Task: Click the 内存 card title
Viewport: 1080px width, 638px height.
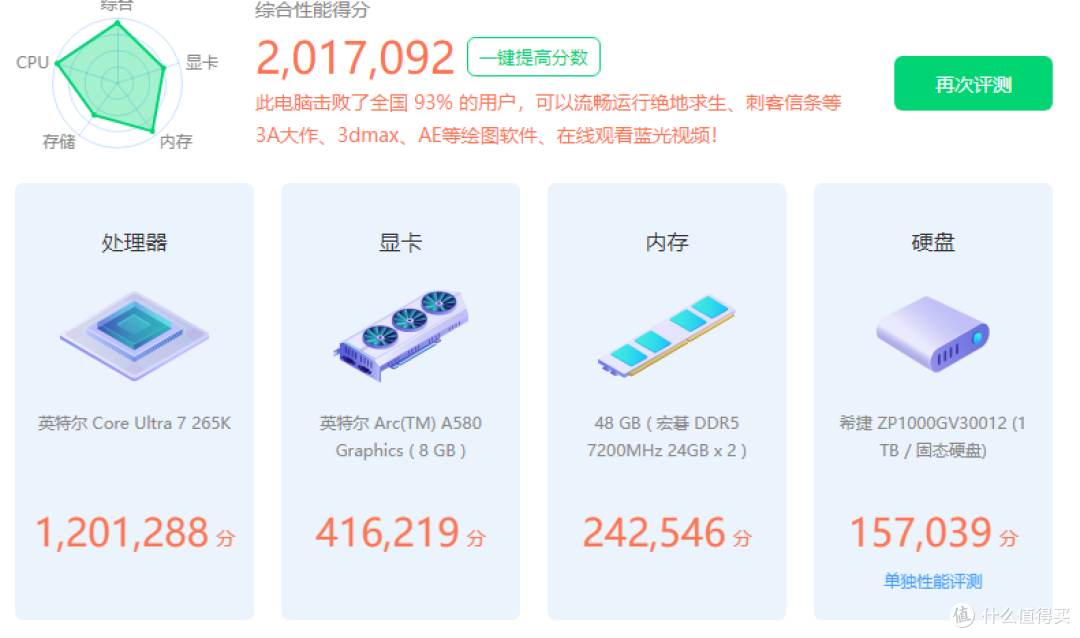Action: pyautogui.click(x=667, y=243)
